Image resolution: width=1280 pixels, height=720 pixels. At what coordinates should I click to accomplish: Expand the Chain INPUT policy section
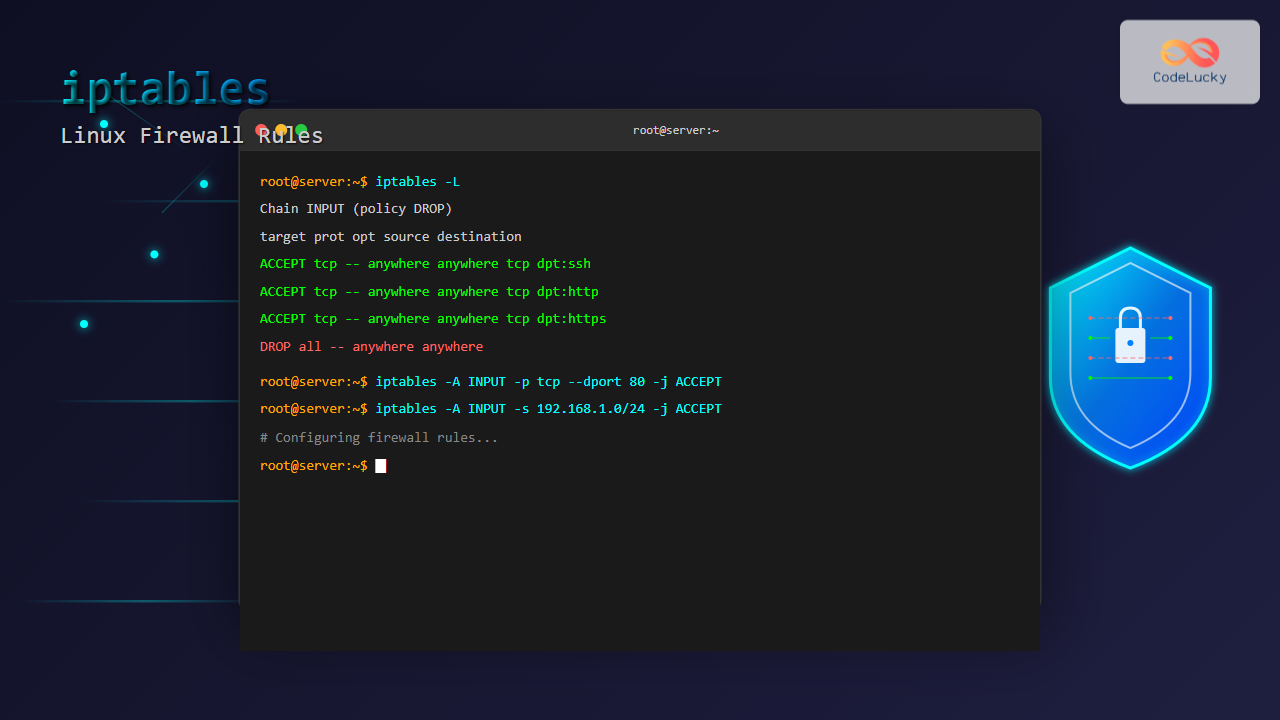click(355, 208)
